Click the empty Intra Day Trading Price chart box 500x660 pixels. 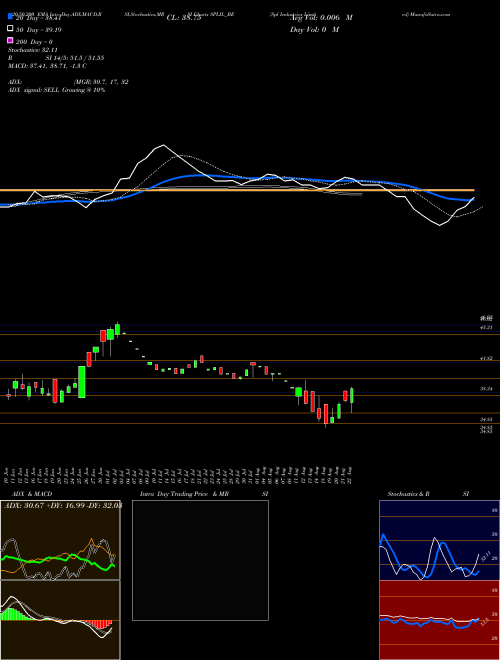pos(200,560)
